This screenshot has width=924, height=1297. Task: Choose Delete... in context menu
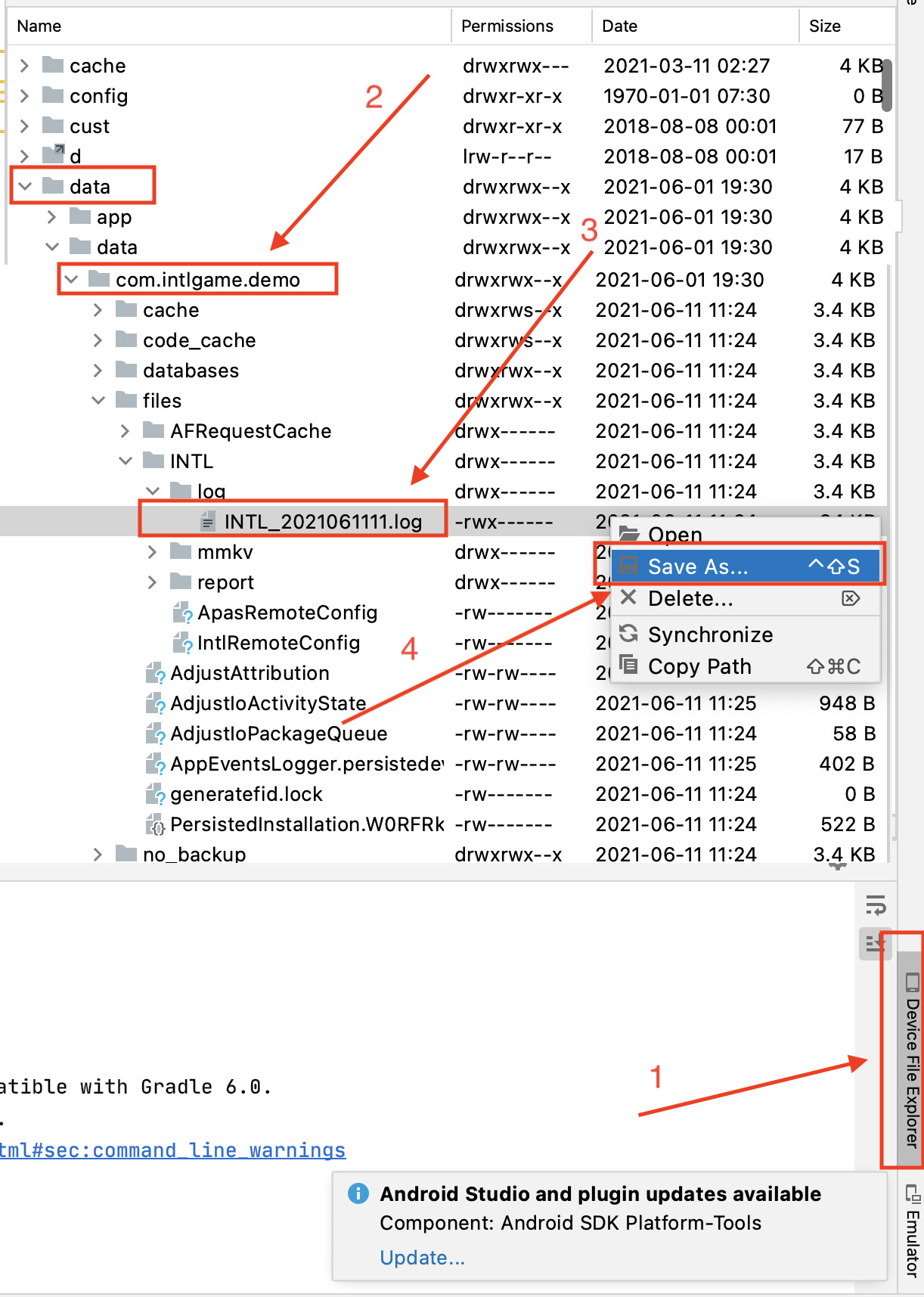point(745,598)
